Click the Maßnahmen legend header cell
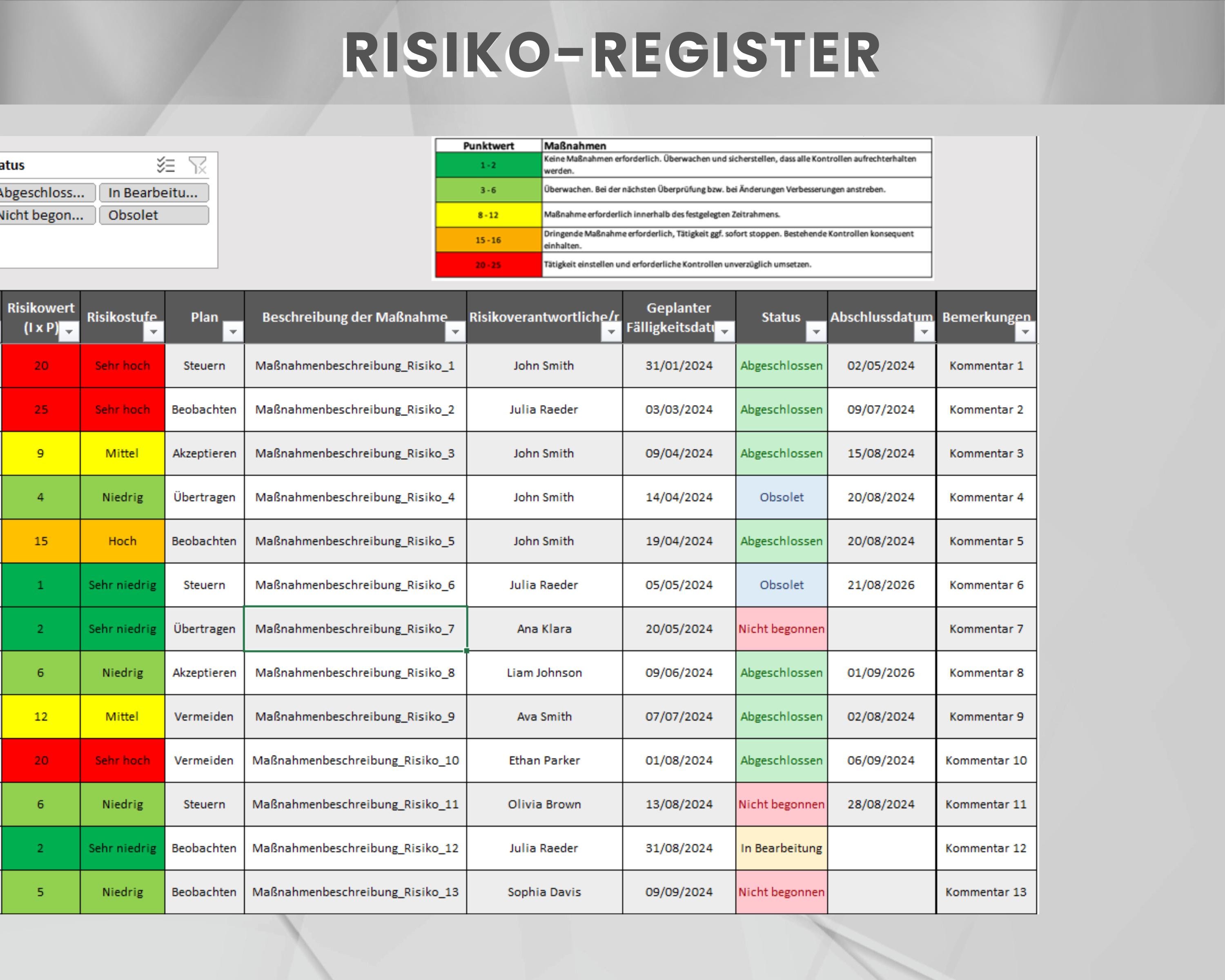The height and width of the screenshot is (980, 1225). (x=737, y=145)
